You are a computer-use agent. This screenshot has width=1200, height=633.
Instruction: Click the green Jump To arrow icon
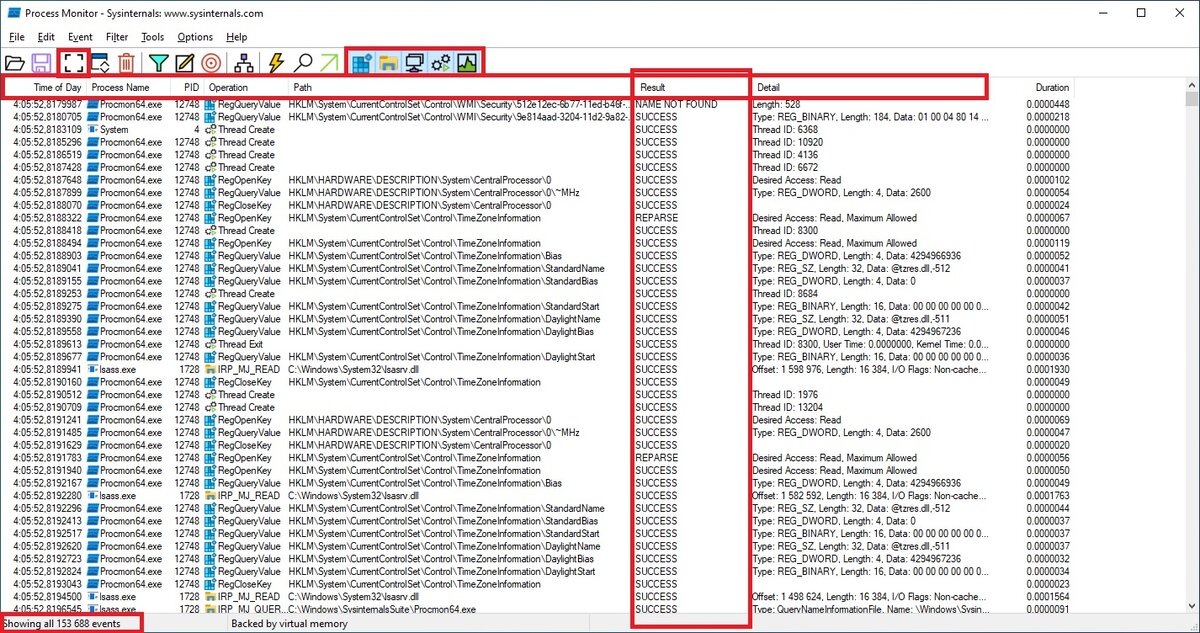(329, 63)
